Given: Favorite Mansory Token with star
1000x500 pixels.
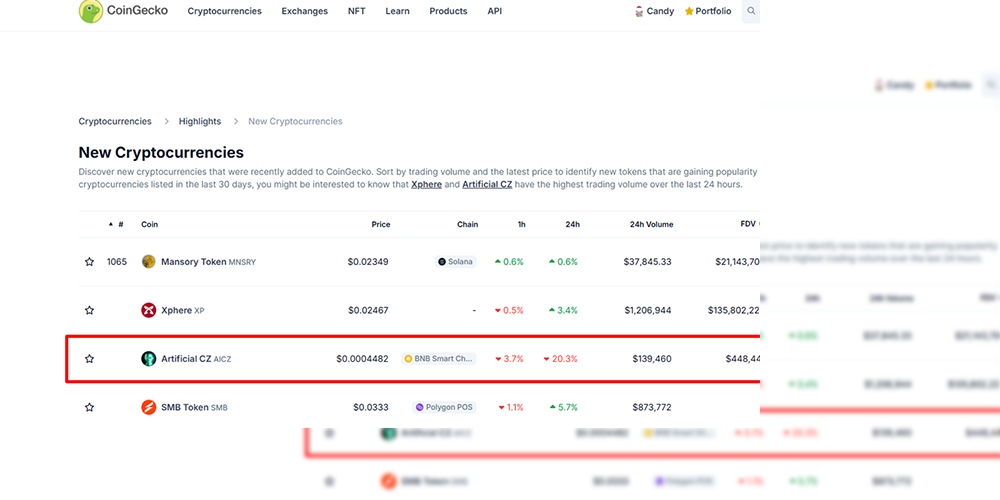Looking at the screenshot, I should pyautogui.click(x=89, y=262).
